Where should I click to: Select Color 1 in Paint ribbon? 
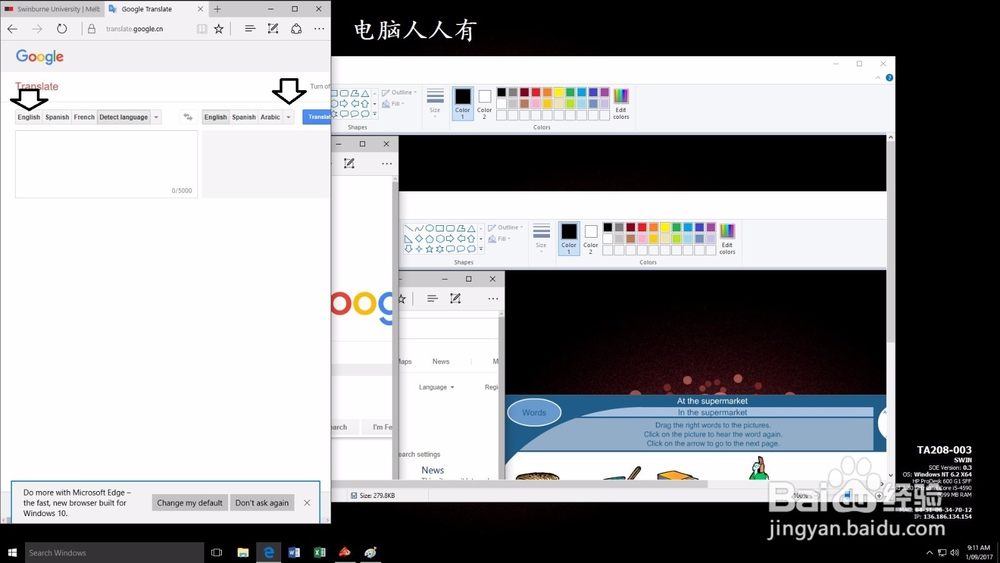[x=463, y=103]
